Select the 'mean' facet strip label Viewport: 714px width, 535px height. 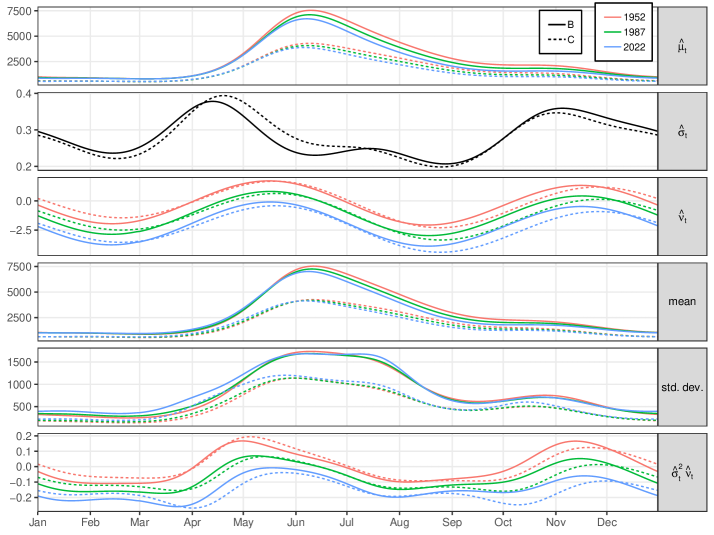pos(682,302)
